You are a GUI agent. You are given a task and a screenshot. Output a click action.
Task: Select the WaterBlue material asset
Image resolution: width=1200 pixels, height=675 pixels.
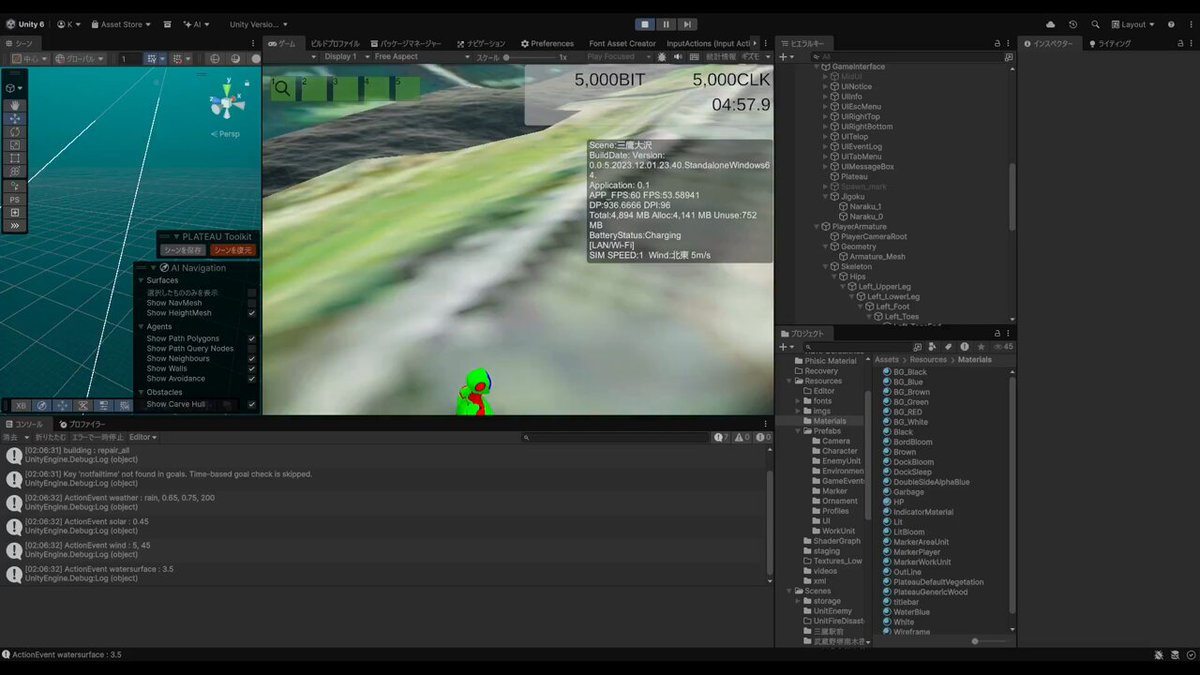(x=911, y=612)
